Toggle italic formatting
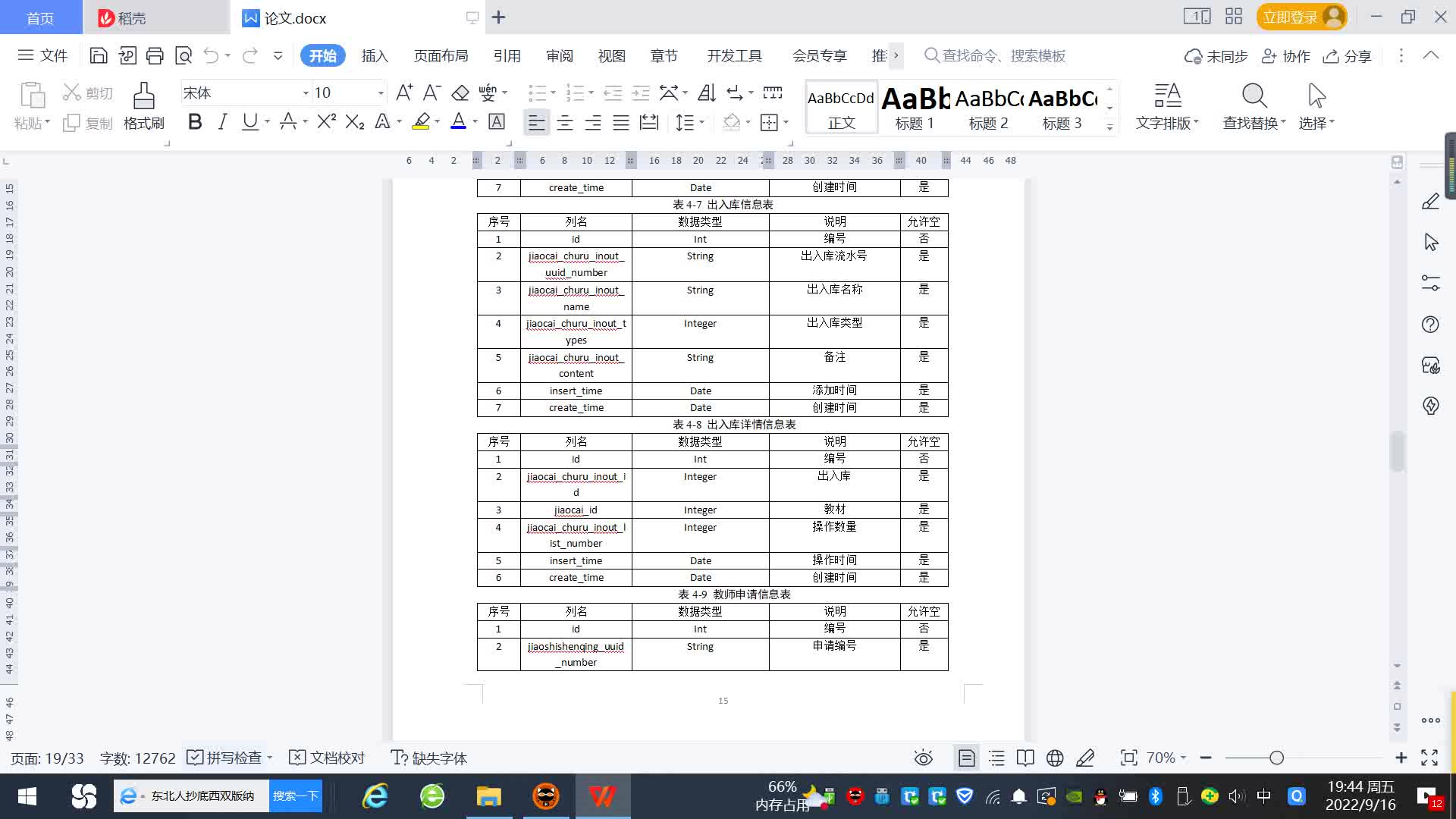This screenshot has height=819, width=1456. 222,122
